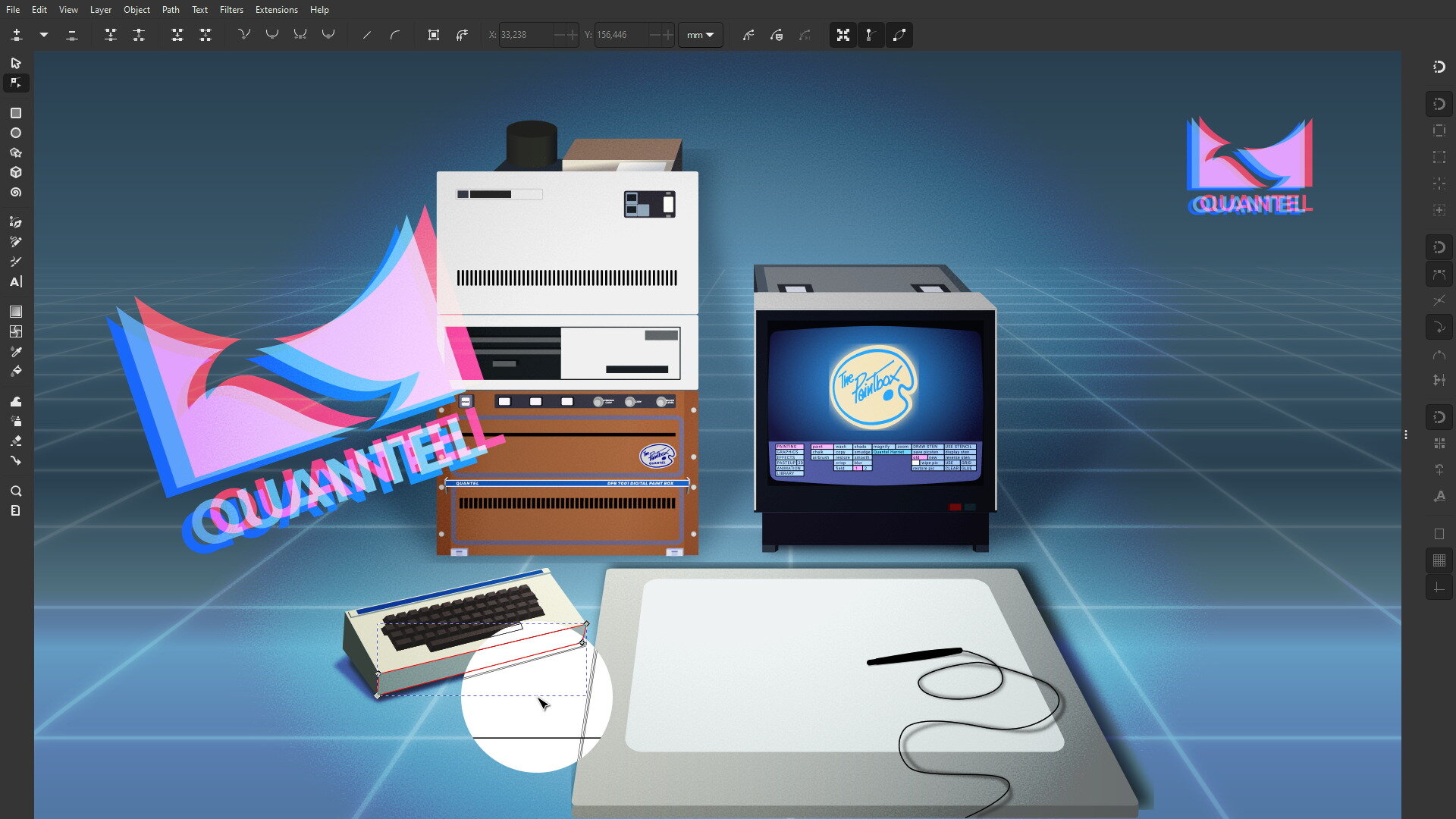Screen dimensions: 1456x819
Task: Select the 3D Box tool
Action: 16,172
